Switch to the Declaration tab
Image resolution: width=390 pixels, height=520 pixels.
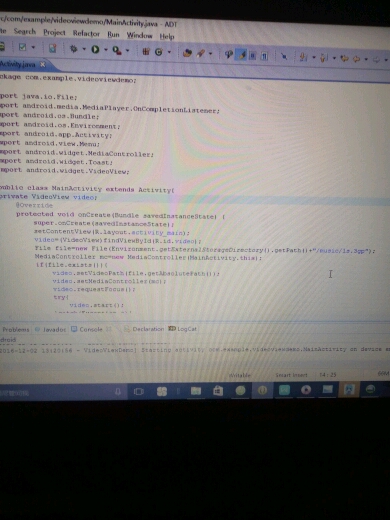(x=144, y=329)
